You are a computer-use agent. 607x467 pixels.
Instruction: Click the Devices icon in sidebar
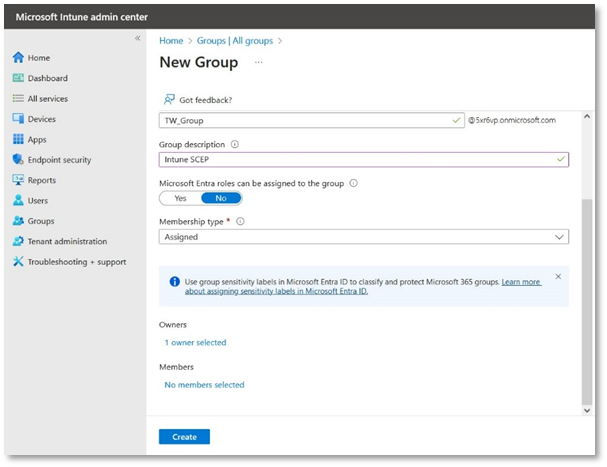point(18,119)
